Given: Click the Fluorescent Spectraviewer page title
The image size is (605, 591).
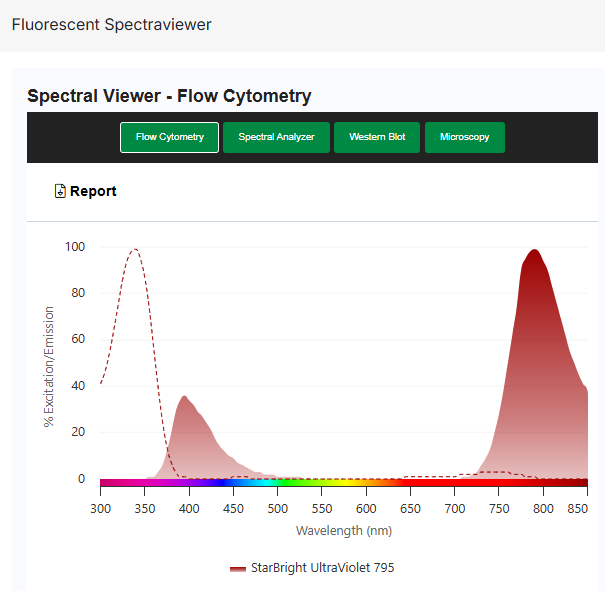Looking at the screenshot, I should (111, 24).
